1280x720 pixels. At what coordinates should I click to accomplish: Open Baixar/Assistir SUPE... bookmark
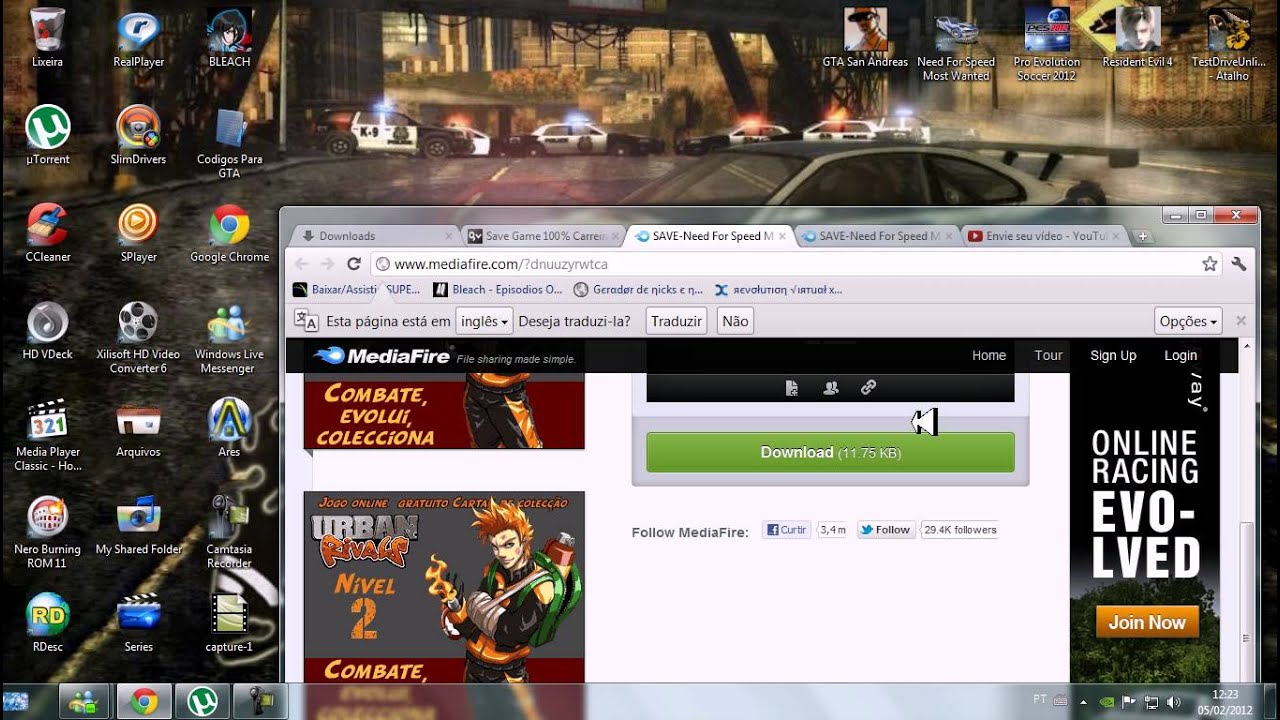(x=358, y=290)
